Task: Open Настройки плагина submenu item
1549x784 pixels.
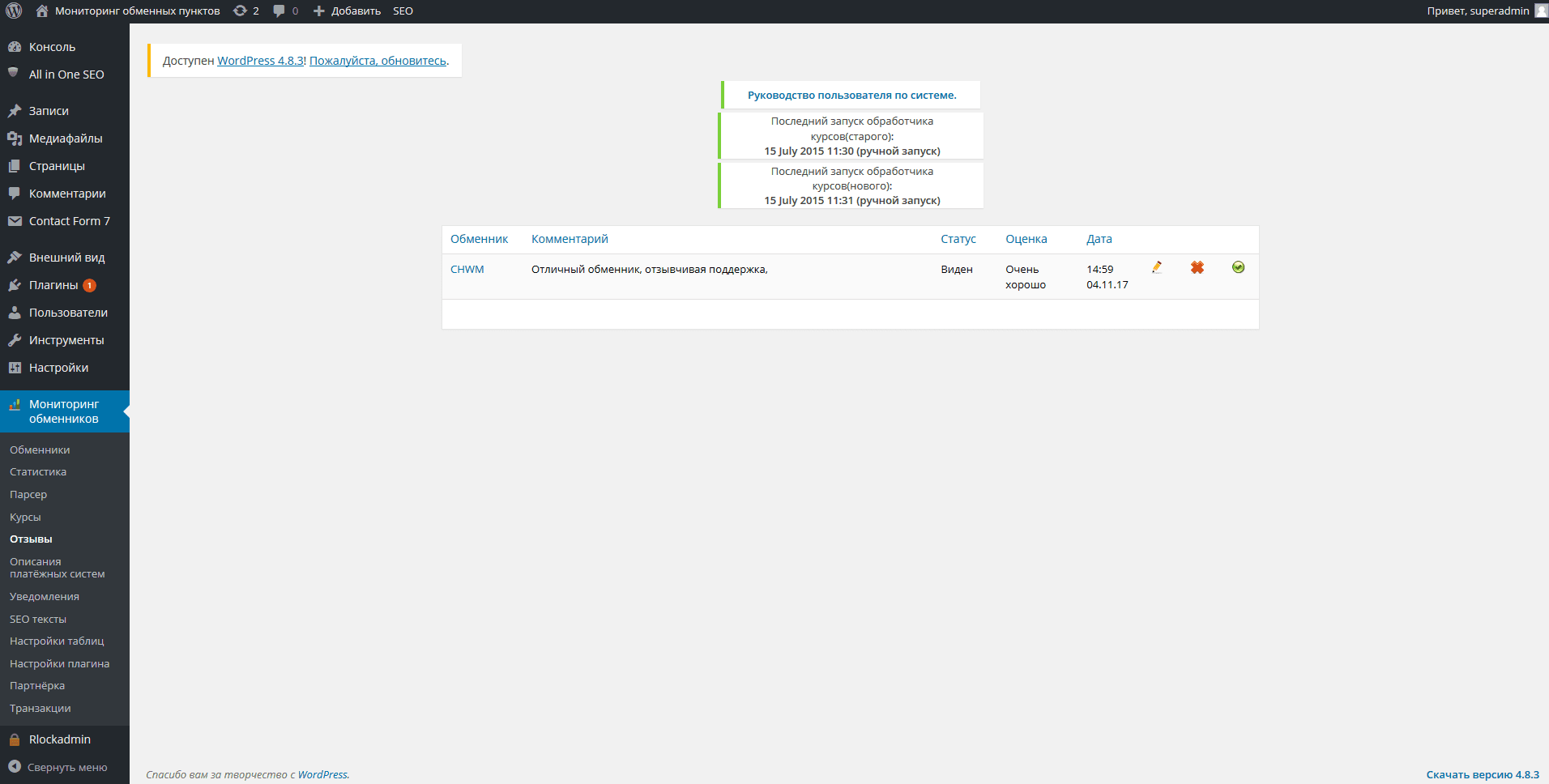Action: point(59,663)
